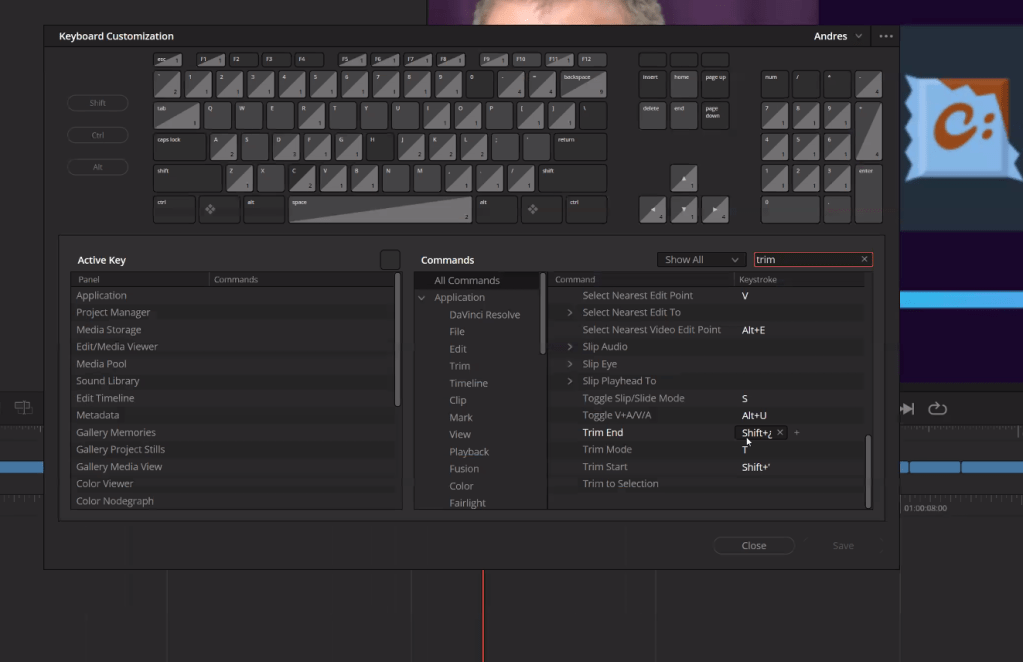Open the Show All filter dropdown
Screen dimensions: 1023x662
(x=701, y=260)
